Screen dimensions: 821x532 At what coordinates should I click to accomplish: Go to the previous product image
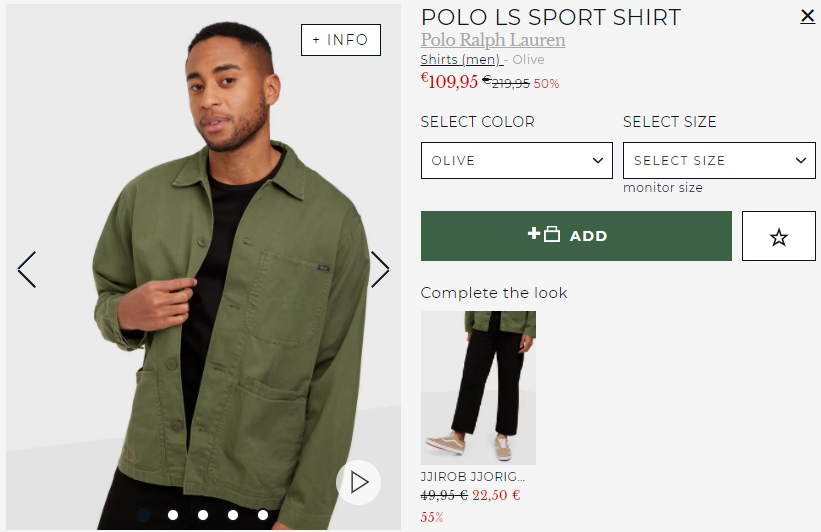tap(27, 270)
